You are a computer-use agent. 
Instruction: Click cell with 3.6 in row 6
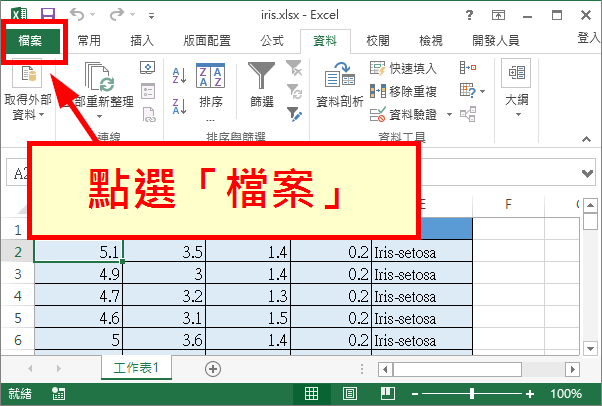point(164,340)
